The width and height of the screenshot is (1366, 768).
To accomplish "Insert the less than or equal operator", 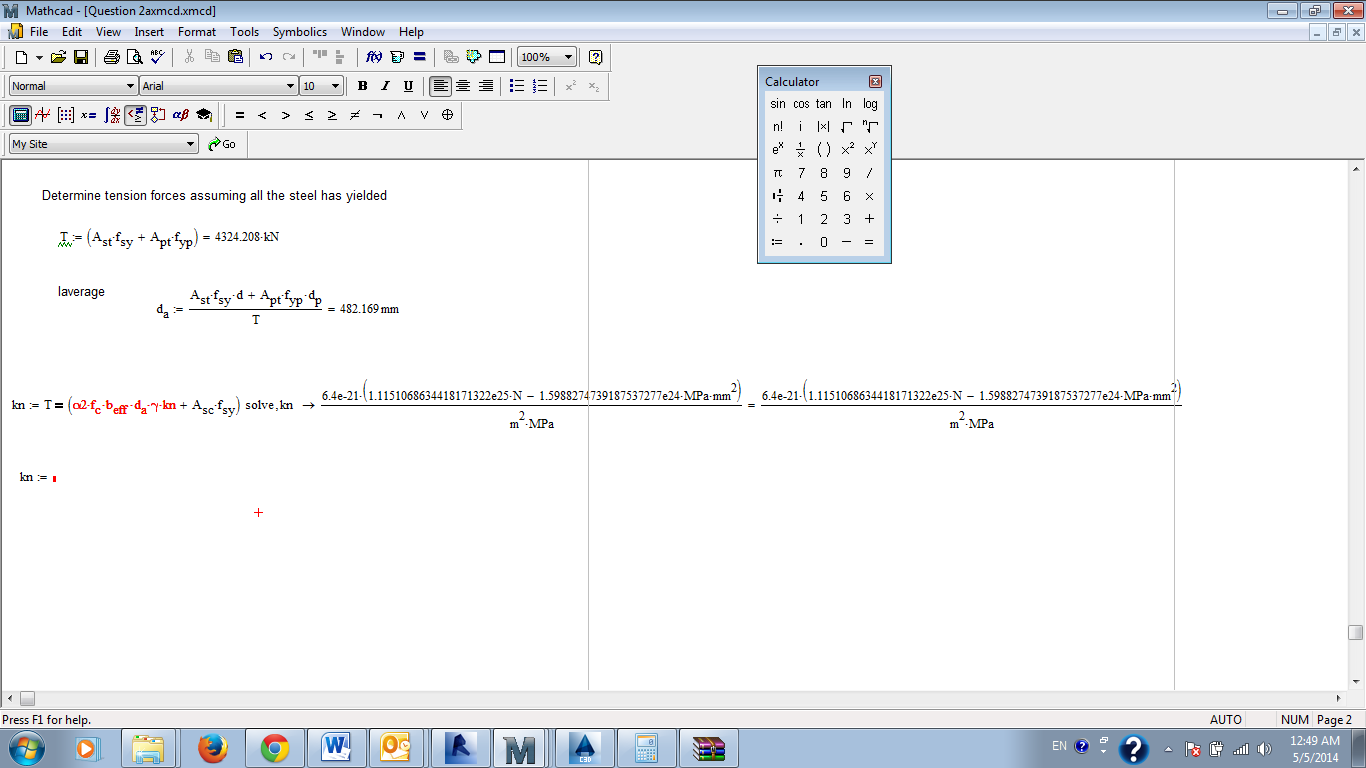I will coord(309,115).
